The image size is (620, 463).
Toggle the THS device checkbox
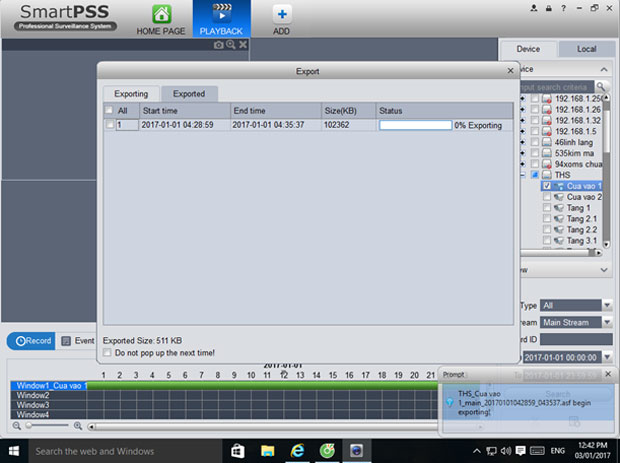click(x=535, y=175)
